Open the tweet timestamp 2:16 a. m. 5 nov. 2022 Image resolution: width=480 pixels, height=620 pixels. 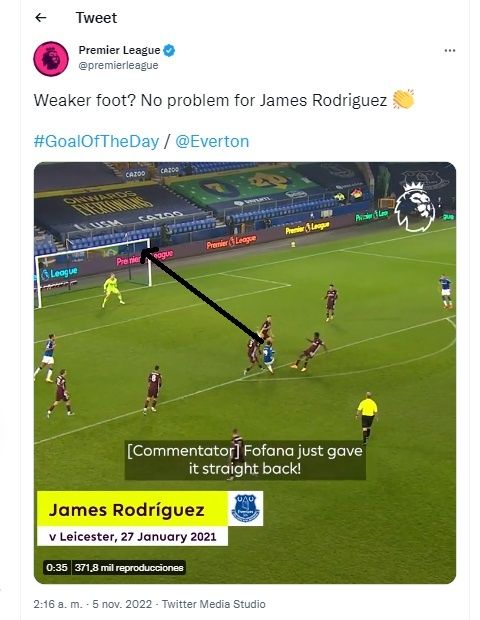click(93, 604)
